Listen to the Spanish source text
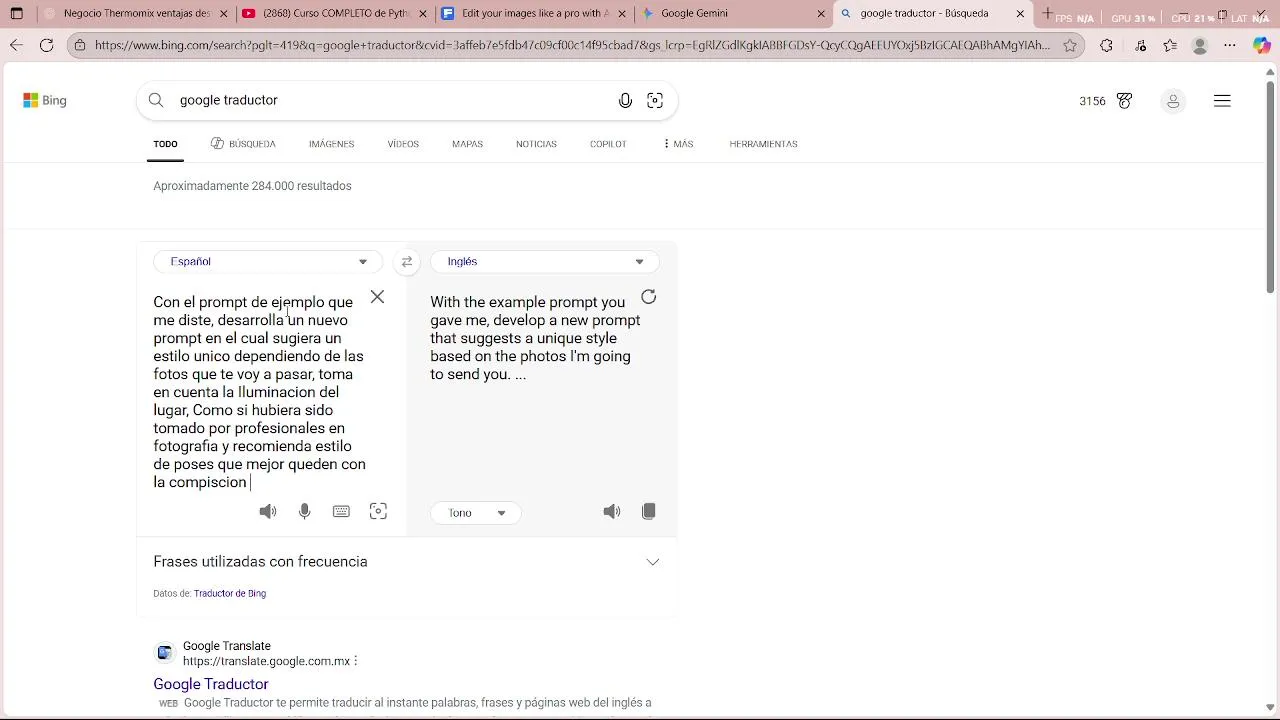Image resolution: width=1280 pixels, height=720 pixels. pos(268,511)
